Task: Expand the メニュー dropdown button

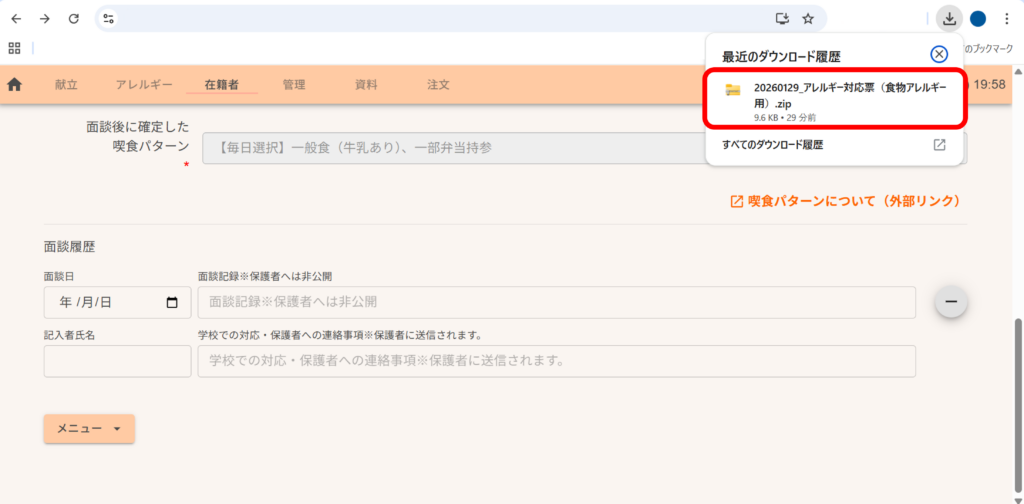Action: point(89,428)
